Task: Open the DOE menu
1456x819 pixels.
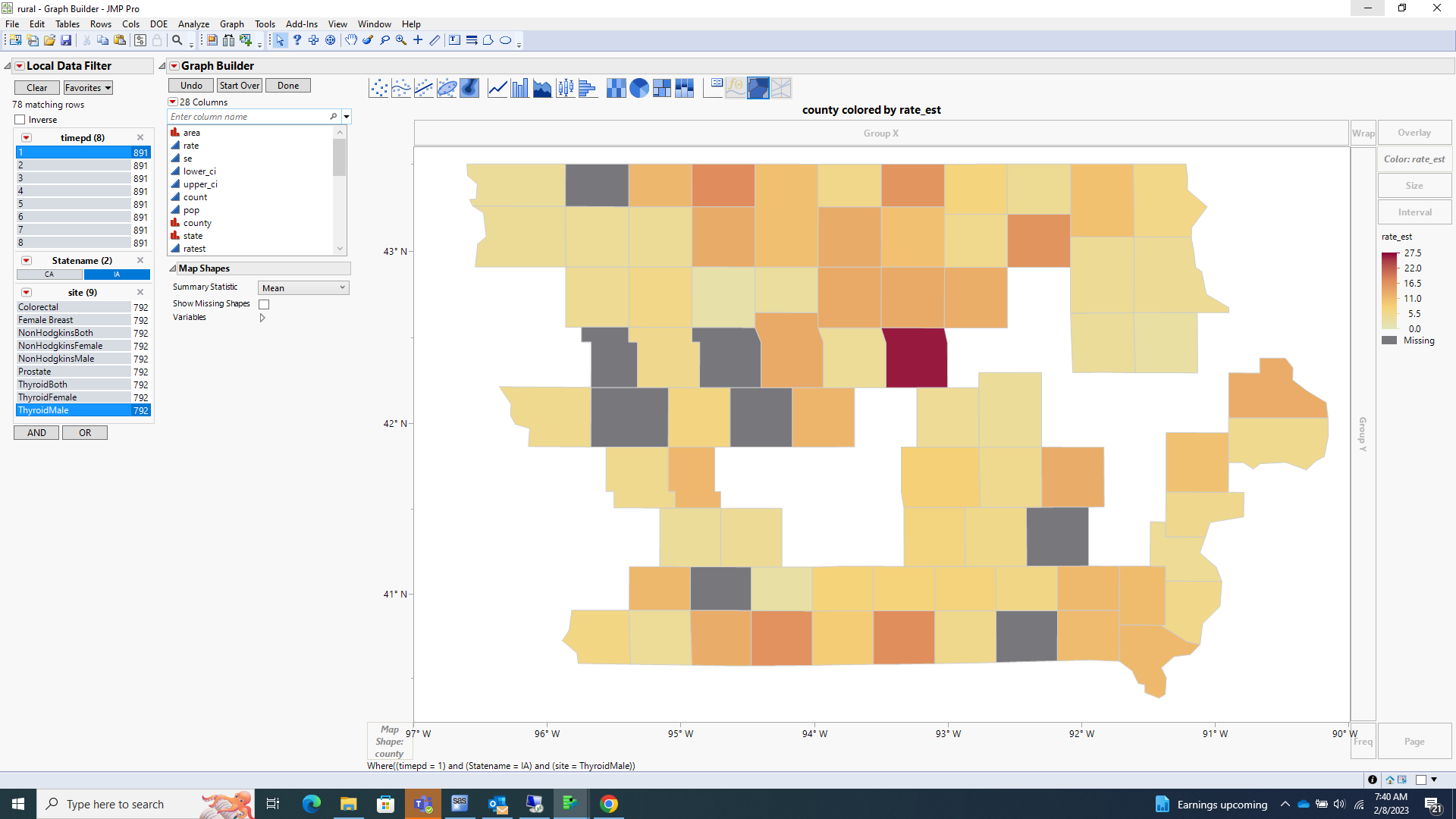Action: tap(158, 24)
